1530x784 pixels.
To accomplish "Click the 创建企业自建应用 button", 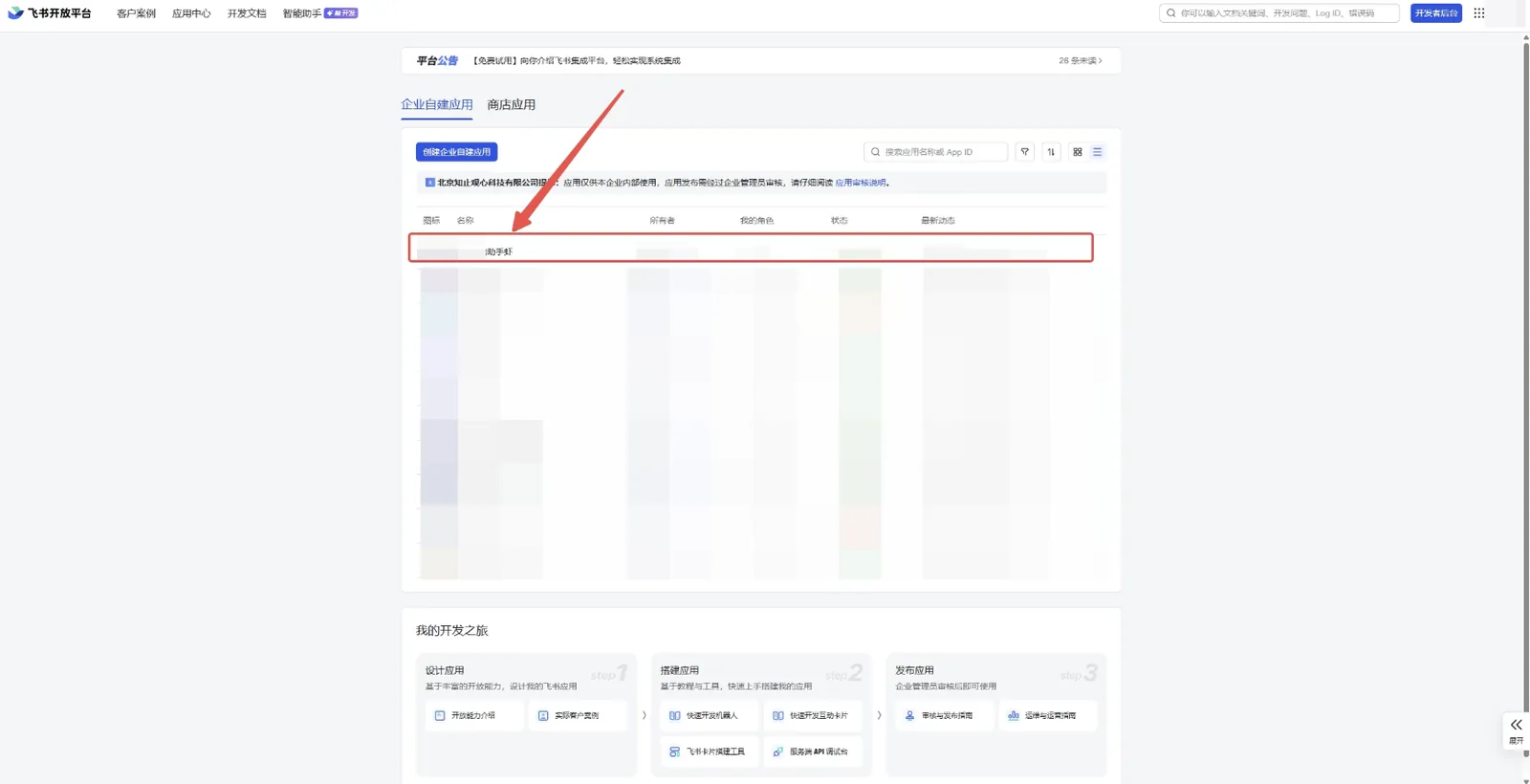I will point(457,152).
